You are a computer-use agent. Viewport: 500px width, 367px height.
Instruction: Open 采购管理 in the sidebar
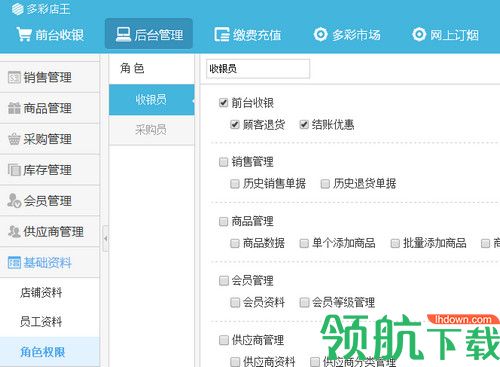(x=50, y=139)
